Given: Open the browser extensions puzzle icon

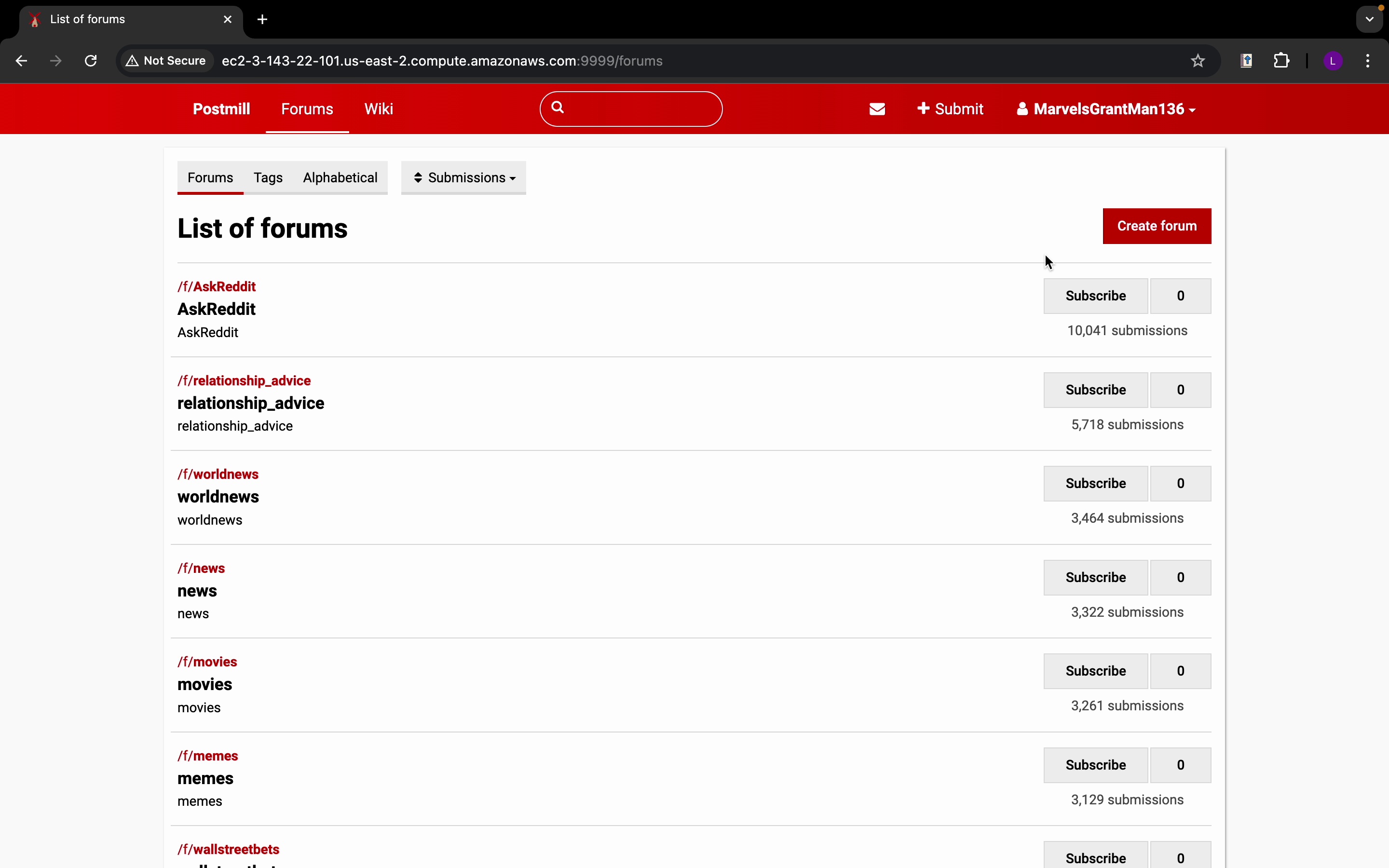Looking at the screenshot, I should (1281, 61).
